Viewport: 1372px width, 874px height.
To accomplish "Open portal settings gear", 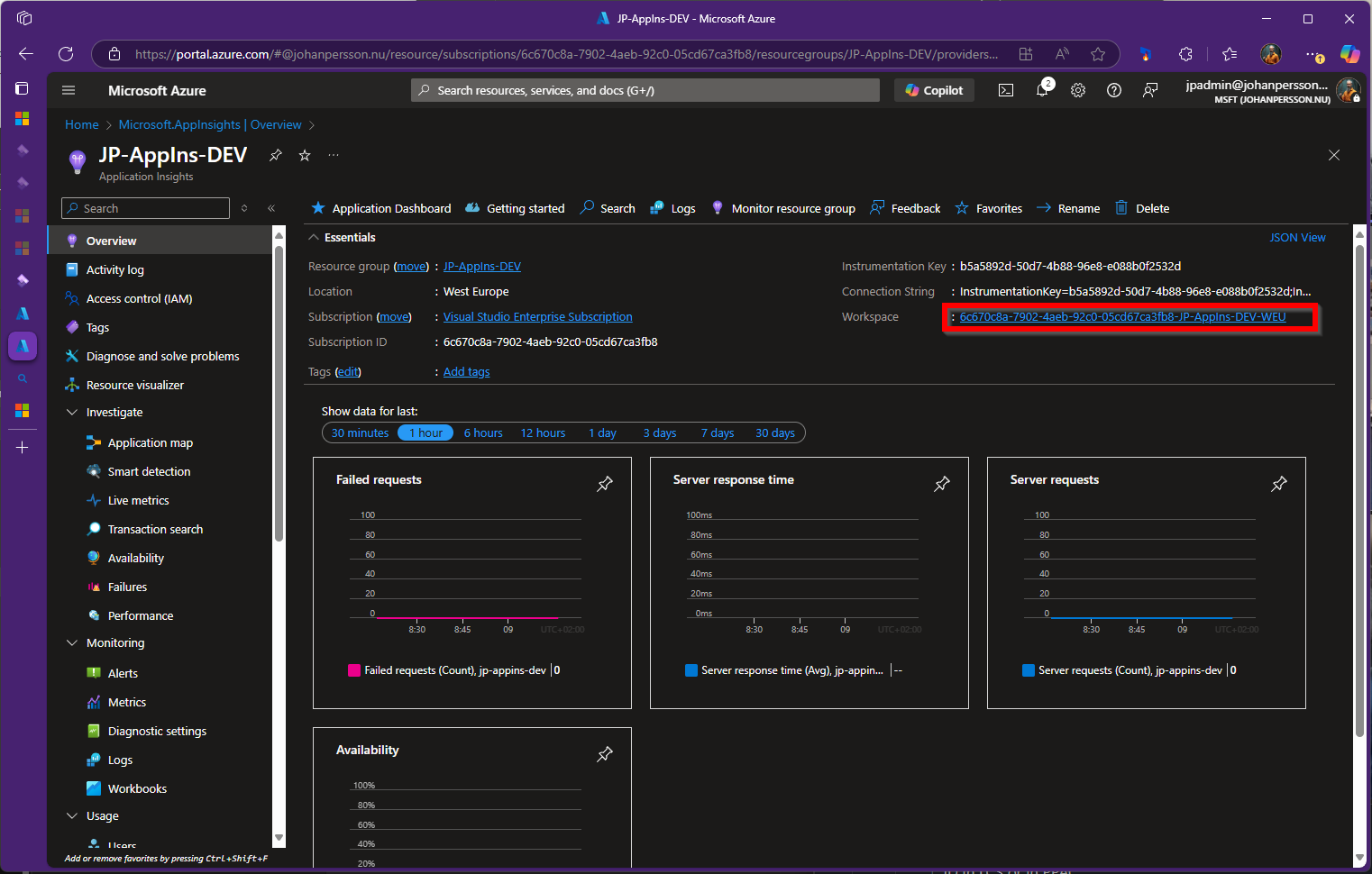I will (1078, 90).
